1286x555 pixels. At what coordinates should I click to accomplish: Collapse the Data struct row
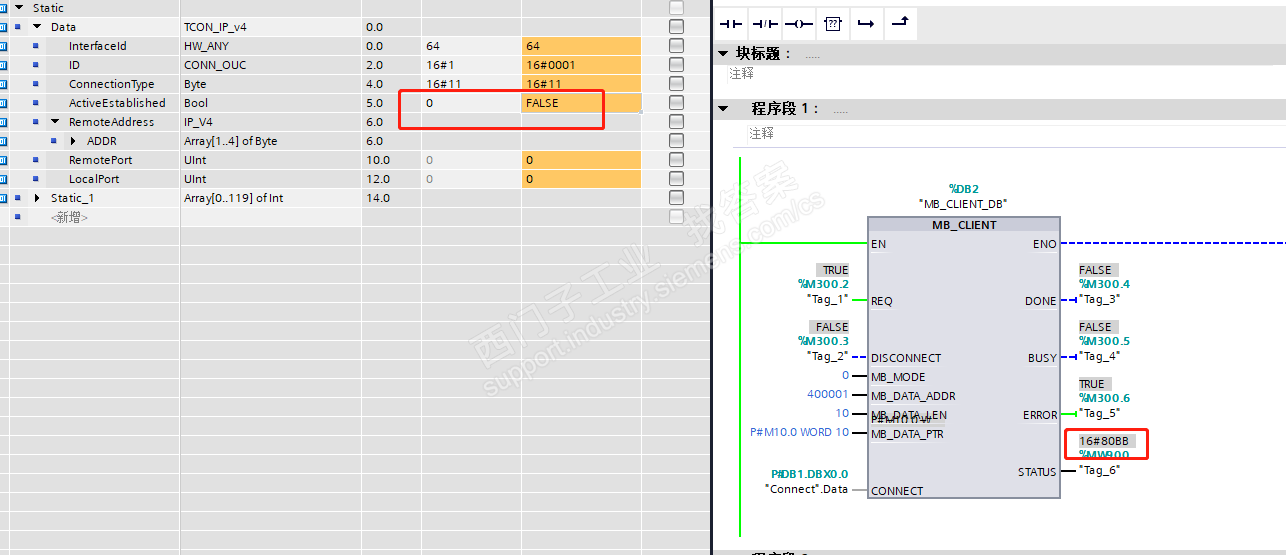37,27
